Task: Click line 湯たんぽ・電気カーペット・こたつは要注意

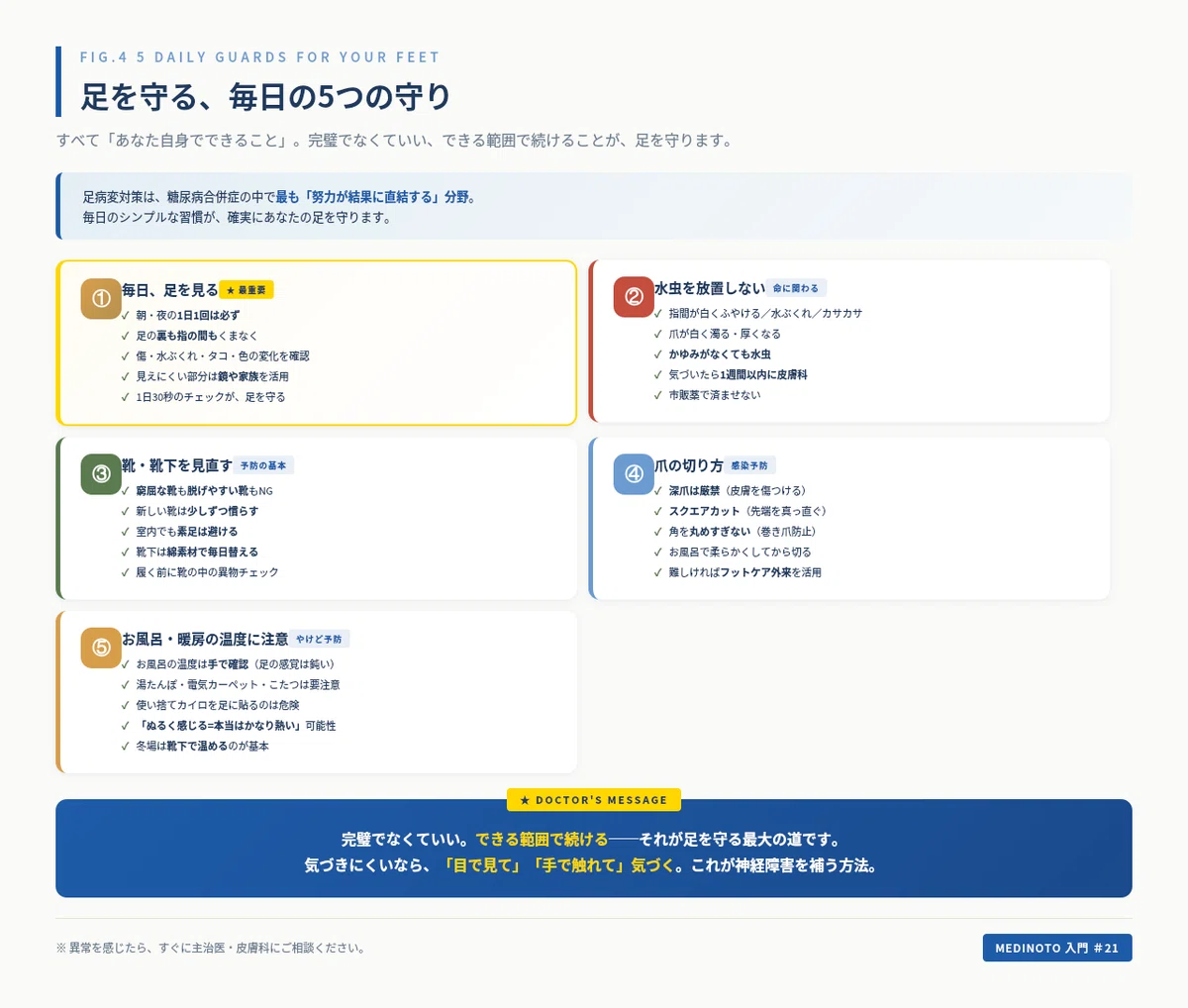Action: [238, 685]
